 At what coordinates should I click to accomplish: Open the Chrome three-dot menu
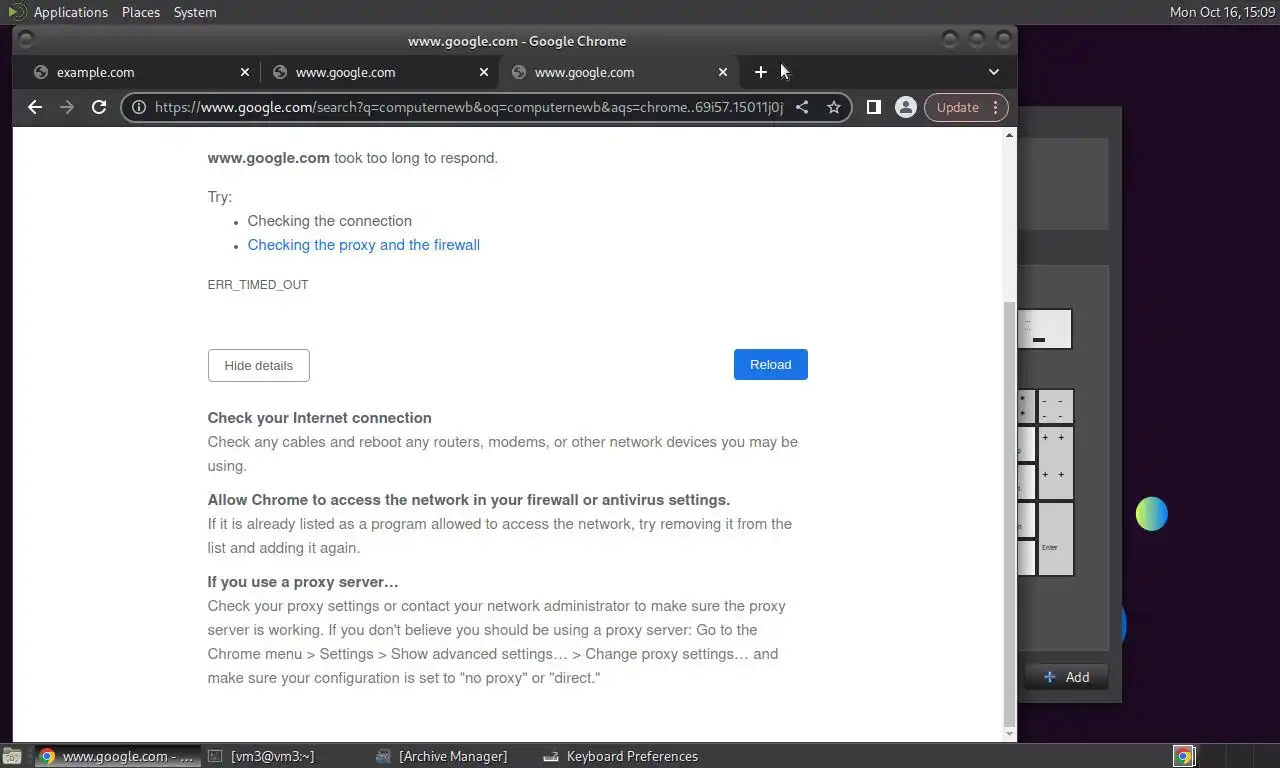pos(995,107)
